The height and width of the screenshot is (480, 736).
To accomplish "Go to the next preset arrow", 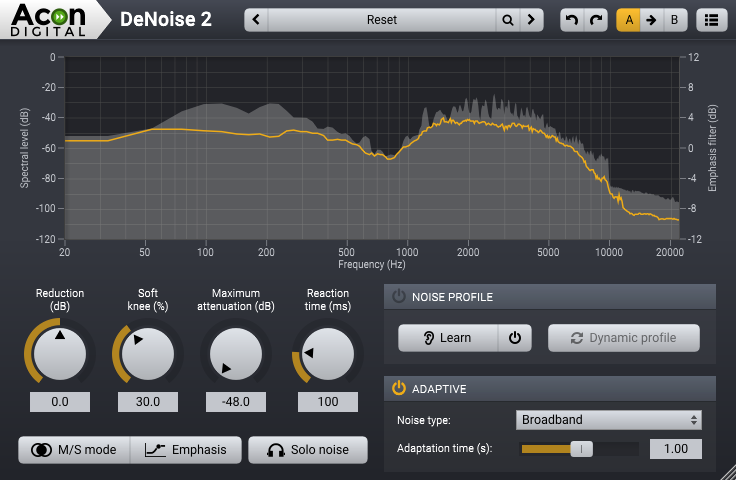I will pyautogui.click(x=531, y=20).
